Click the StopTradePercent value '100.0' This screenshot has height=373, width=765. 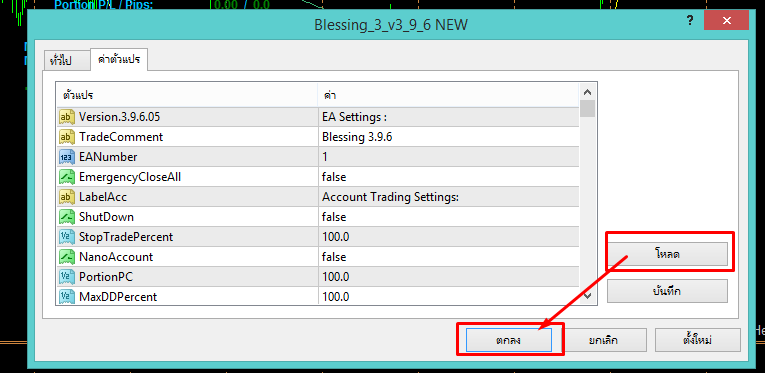pyautogui.click(x=448, y=237)
